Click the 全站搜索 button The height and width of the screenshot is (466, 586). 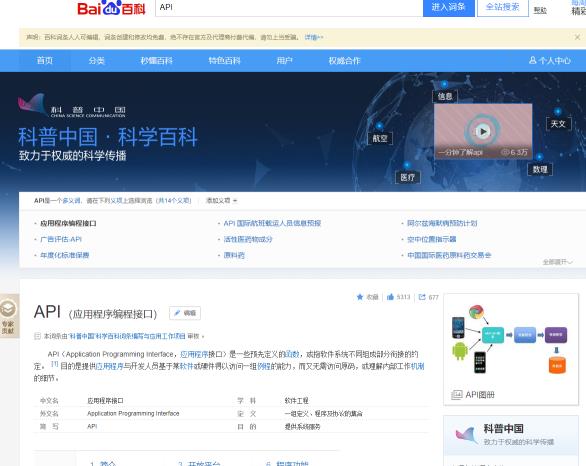[x=503, y=7]
